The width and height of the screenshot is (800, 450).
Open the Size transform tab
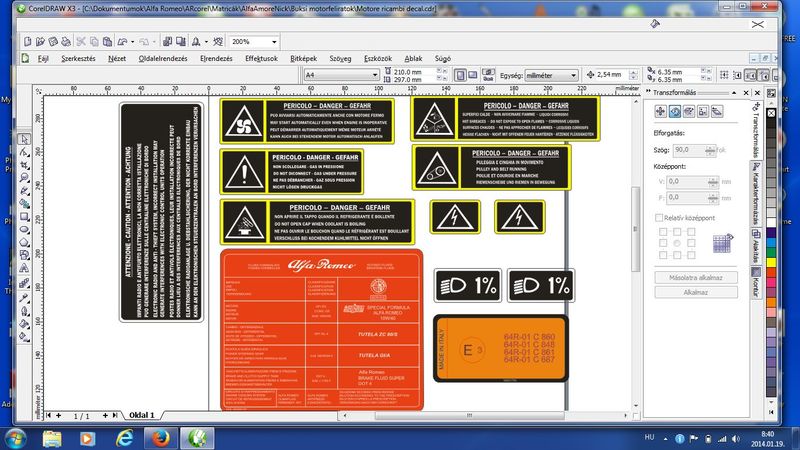(x=703, y=111)
